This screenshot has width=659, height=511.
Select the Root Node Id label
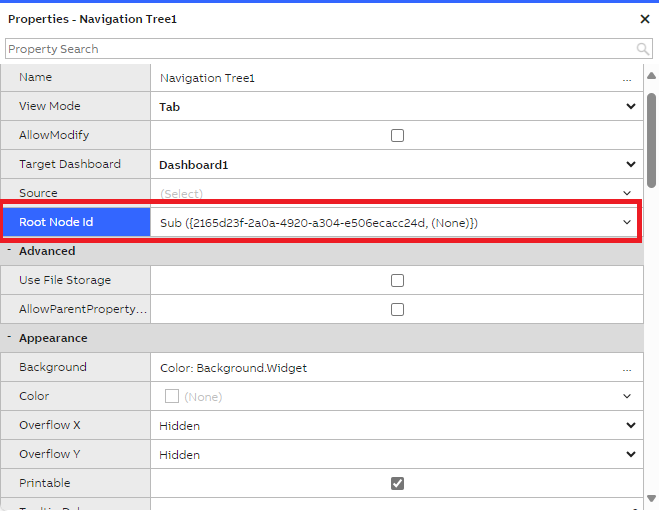56,222
